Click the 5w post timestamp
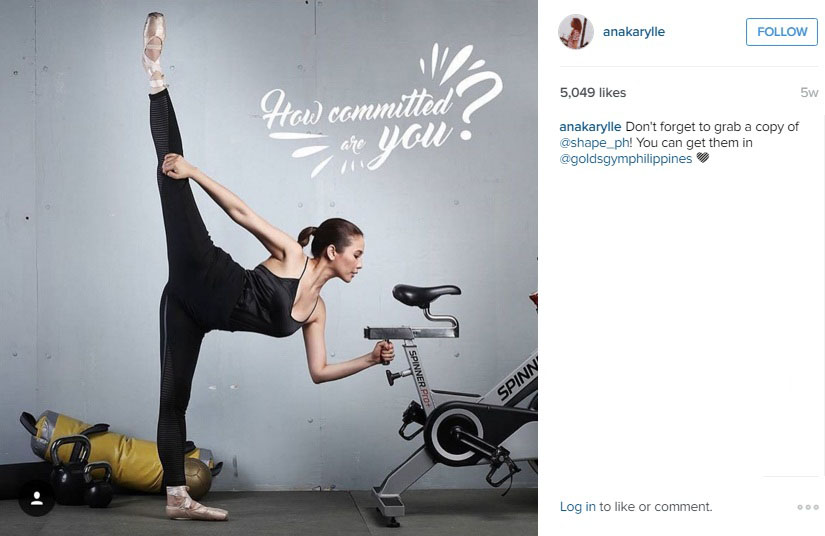The image size is (825, 536). pos(809,93)
